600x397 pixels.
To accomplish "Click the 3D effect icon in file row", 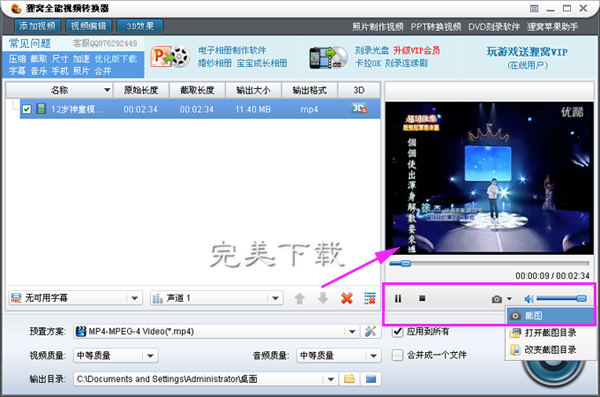I will pos(359,109).
